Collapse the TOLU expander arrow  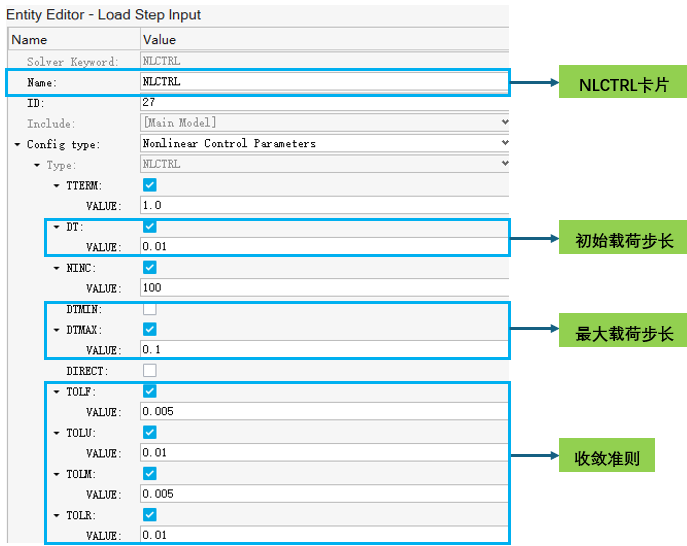(x=57, y=433)
